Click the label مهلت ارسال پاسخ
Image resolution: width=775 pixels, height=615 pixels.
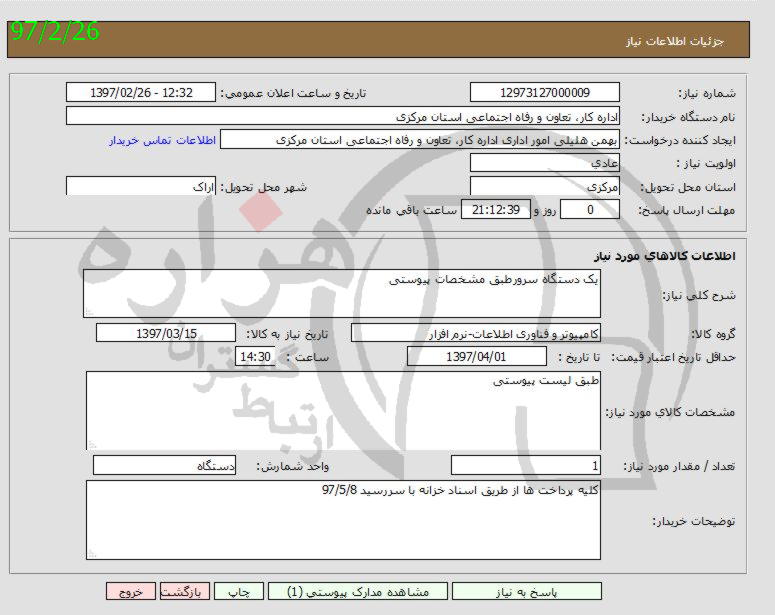click(x=688, y=211)
